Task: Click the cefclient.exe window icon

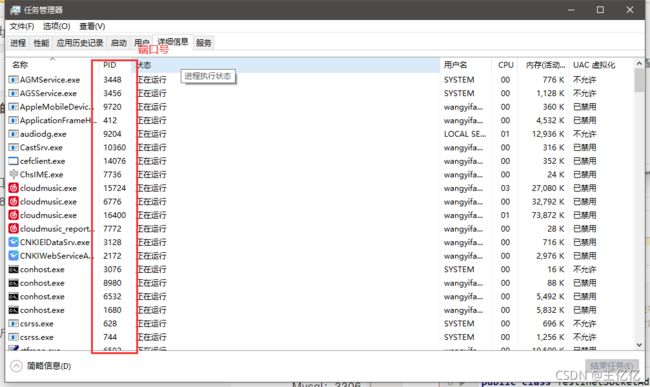Action: point(13,161)
